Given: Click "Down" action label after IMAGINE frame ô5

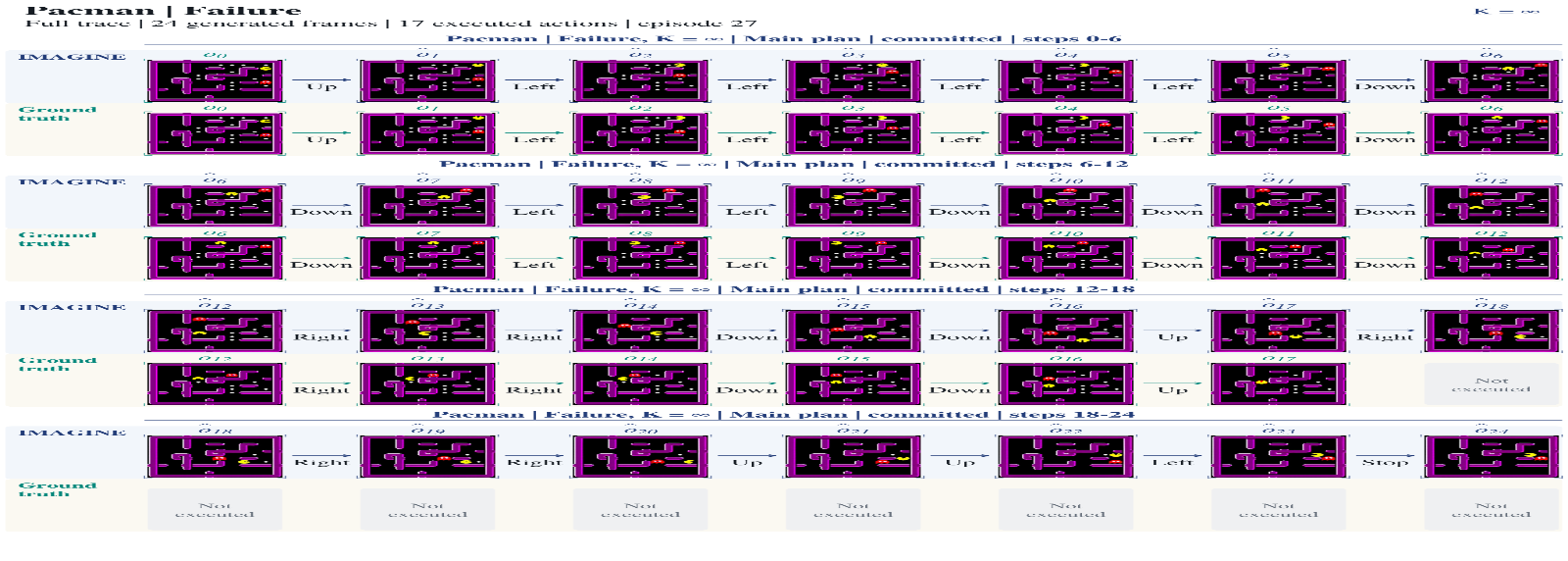Looking at the screenshot, I should 1385,86.
